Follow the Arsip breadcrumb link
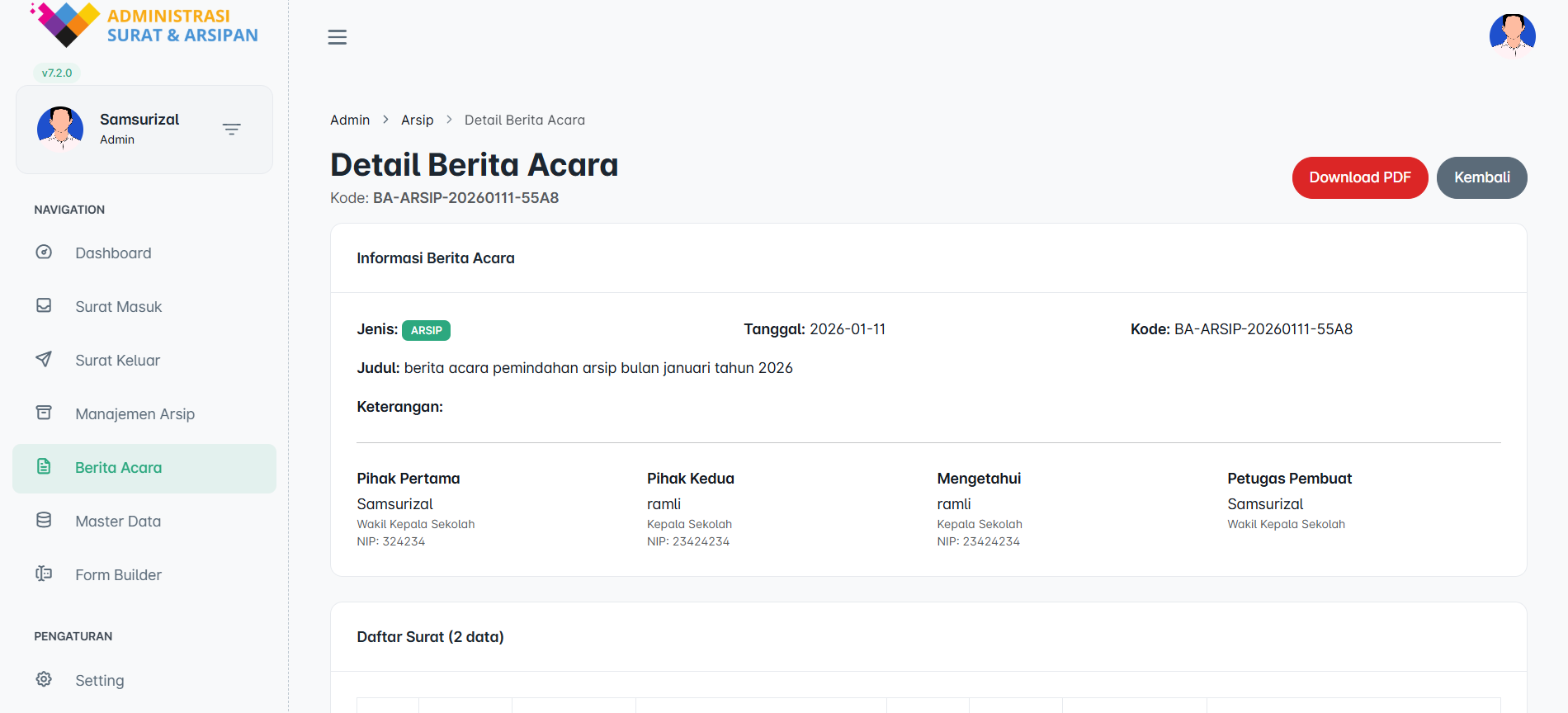Viewport: 1568px width, 713px height. (x=418, y=120)
